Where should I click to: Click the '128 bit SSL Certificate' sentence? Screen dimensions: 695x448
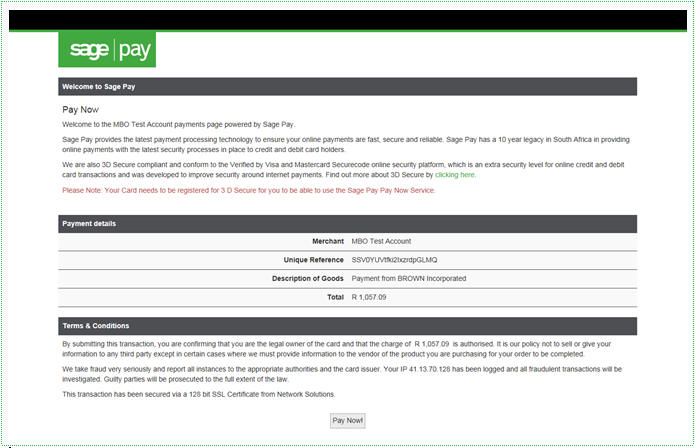199,394
